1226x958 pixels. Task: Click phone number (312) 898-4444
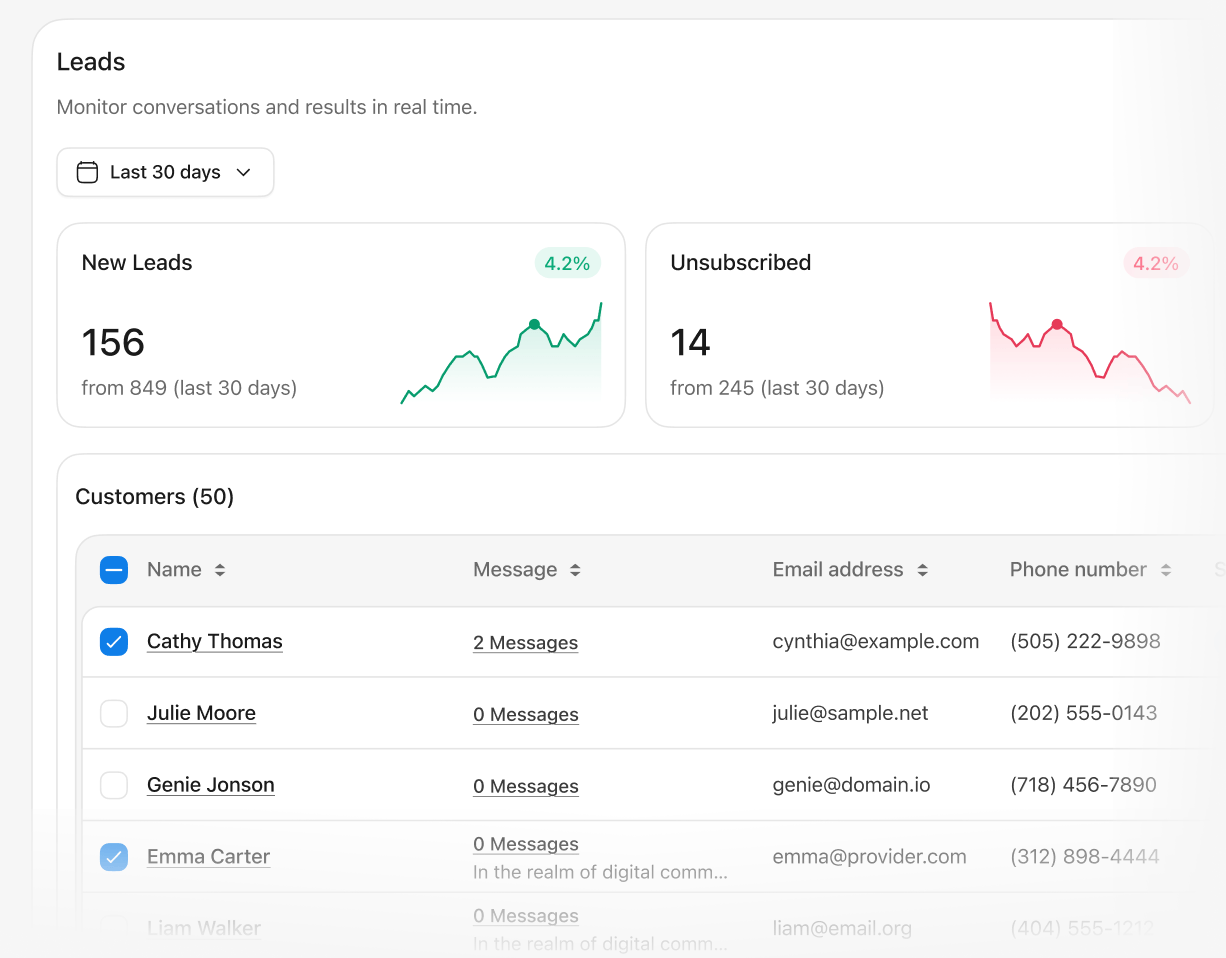pos(1085,857)
